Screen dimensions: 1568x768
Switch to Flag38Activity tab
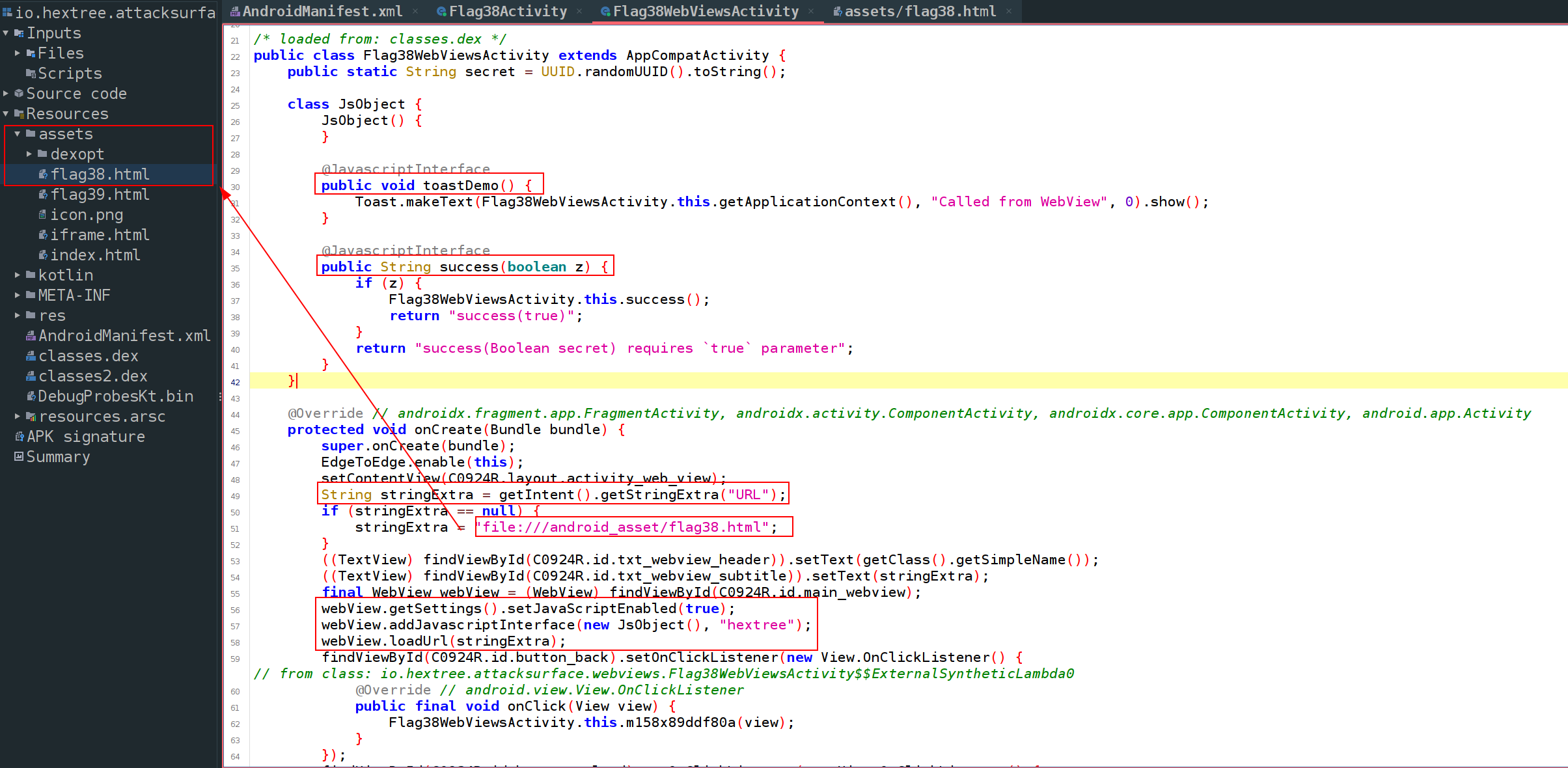508,11
